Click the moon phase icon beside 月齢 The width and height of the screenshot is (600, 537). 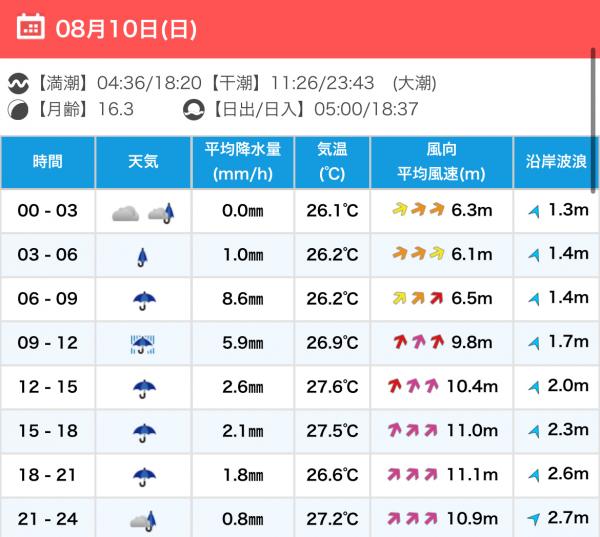pos(18,110)
